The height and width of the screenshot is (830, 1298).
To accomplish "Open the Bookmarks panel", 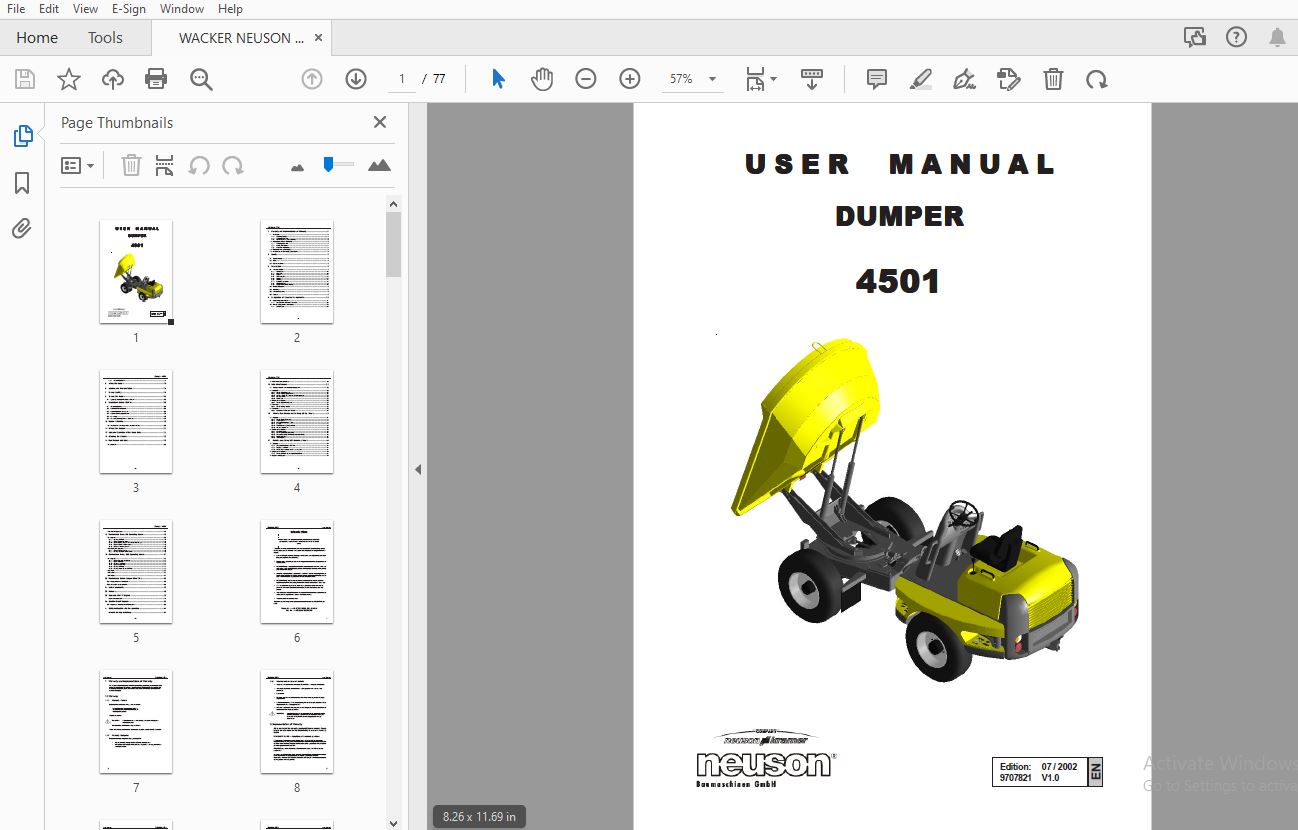I will pos(22,183).
